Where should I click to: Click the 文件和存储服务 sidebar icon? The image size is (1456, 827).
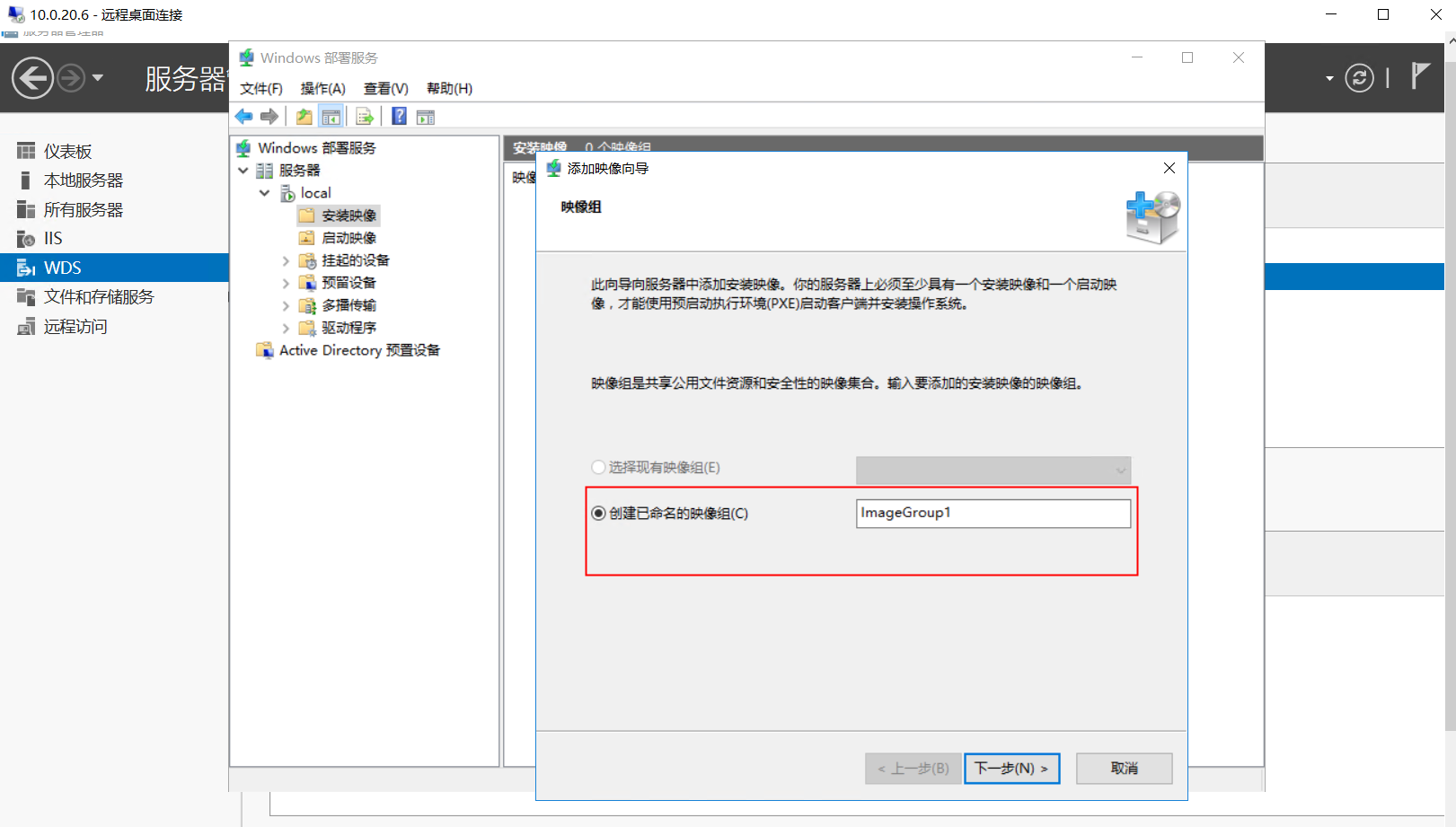(26, 297)
